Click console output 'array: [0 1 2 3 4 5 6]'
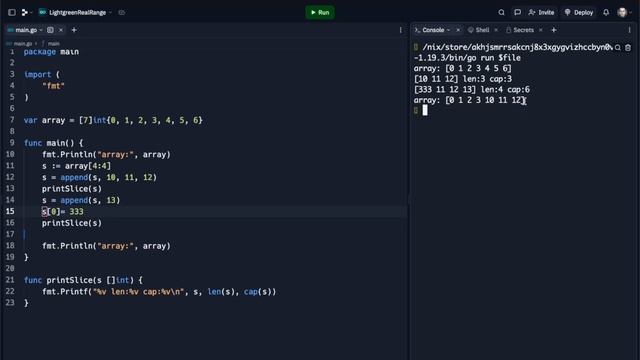 [x=462, y=68]
